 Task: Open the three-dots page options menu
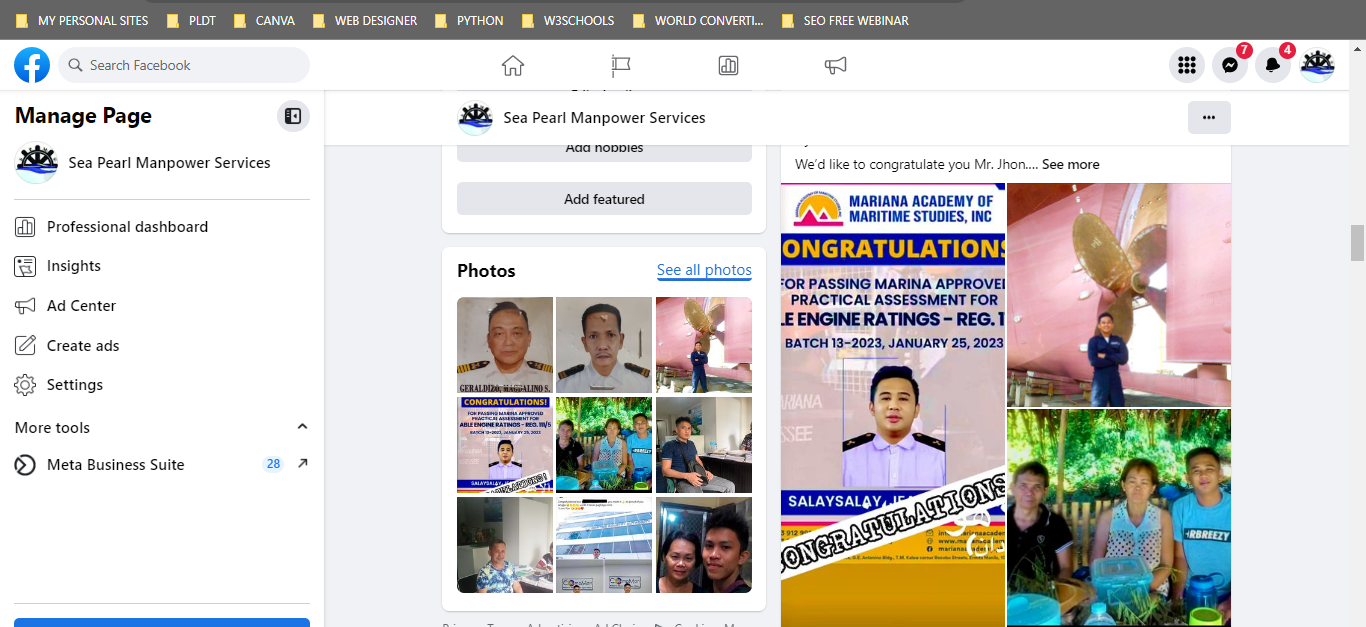pos(1209,117)
